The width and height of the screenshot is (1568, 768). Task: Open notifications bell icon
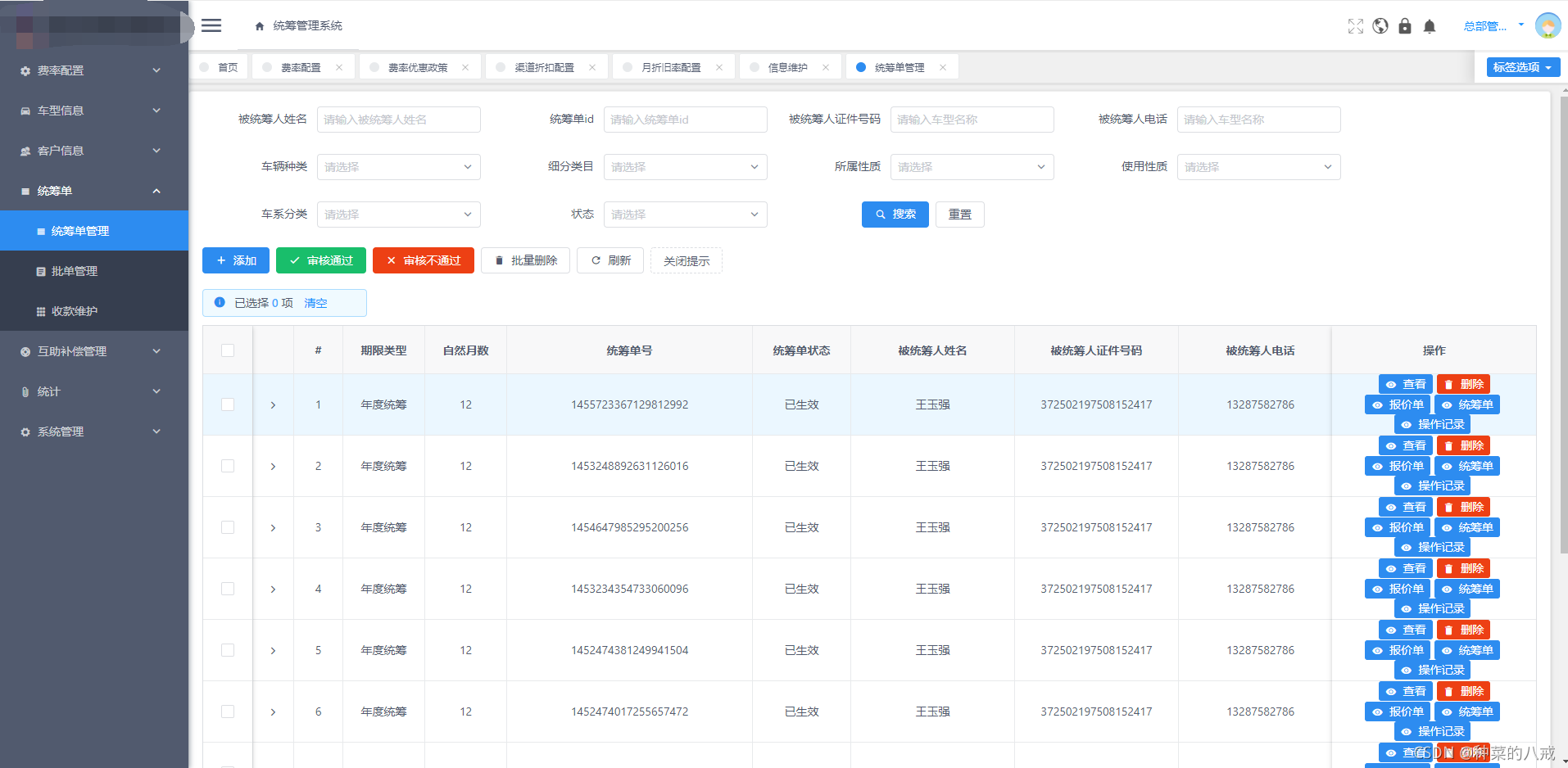coord(1430,26)
